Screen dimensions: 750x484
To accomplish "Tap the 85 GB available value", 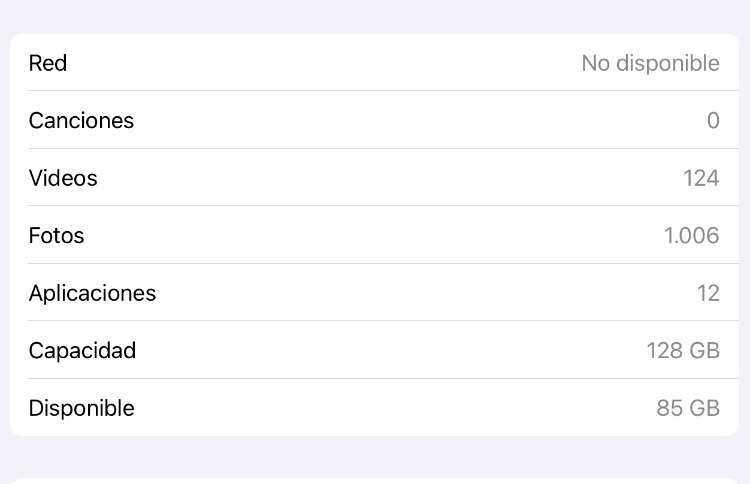I will 688,408.
